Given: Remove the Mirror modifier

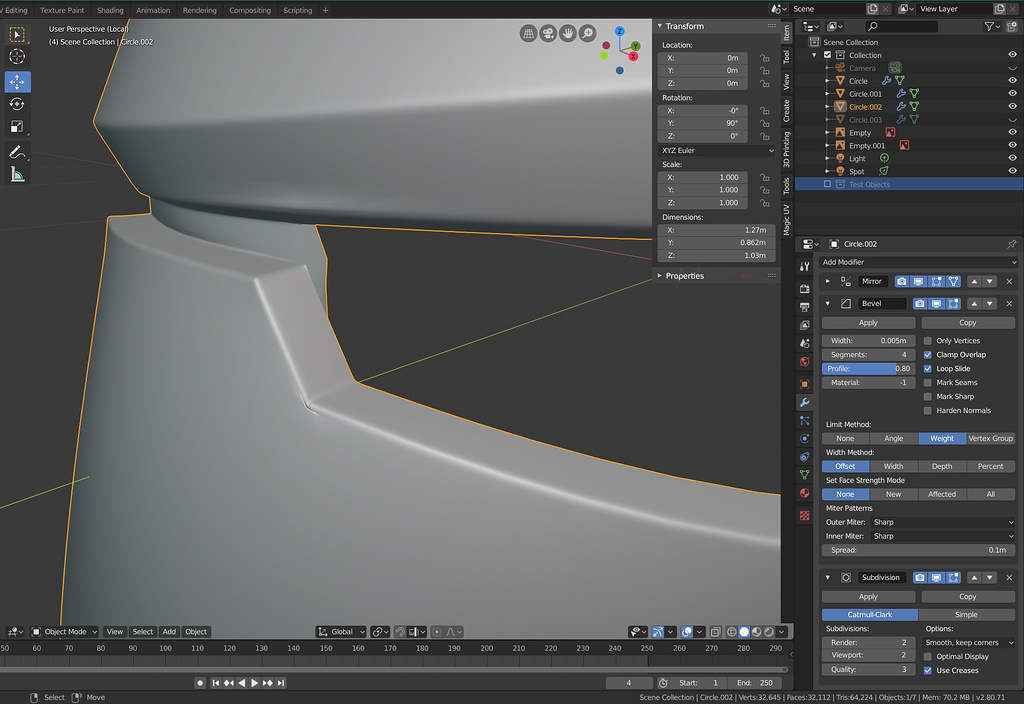Looking at the screenshot, I should pyautogui.click(x=1009, y=281).
